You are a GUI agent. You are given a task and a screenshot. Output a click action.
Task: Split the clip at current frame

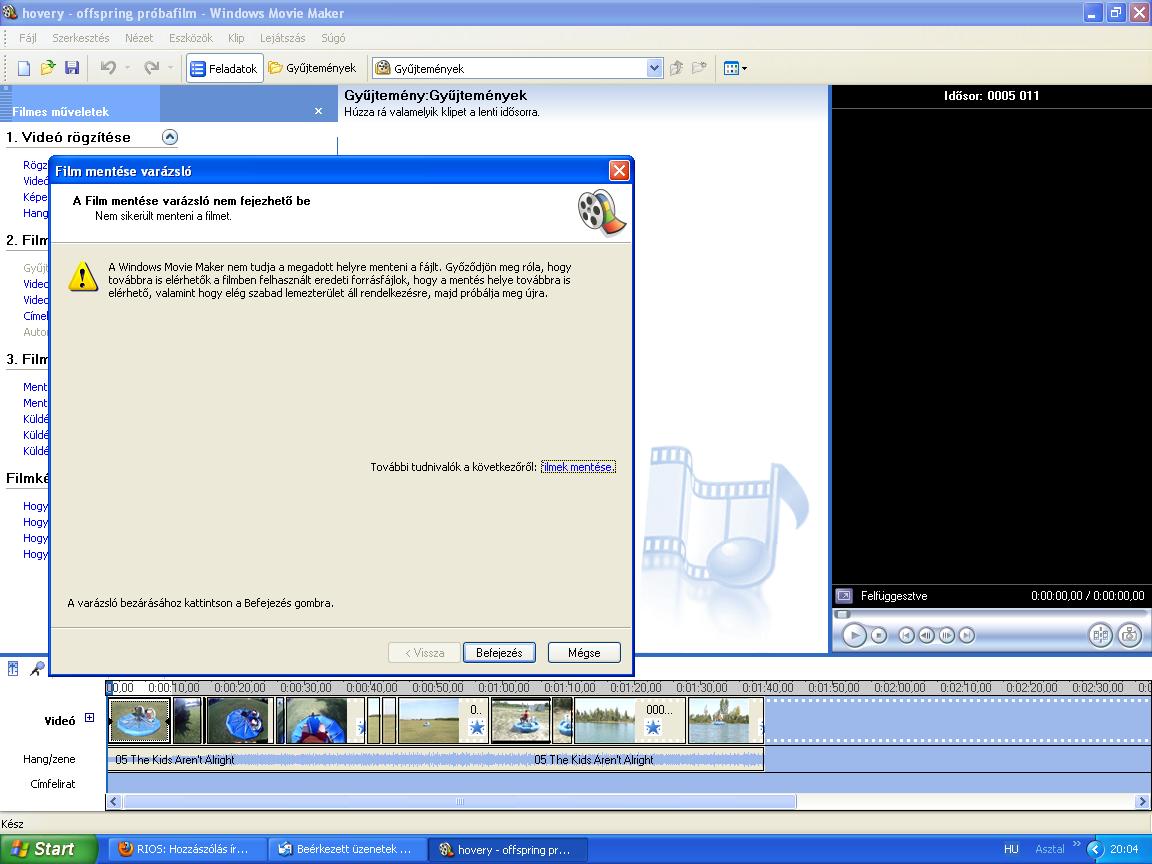[x=1100, y=635]
